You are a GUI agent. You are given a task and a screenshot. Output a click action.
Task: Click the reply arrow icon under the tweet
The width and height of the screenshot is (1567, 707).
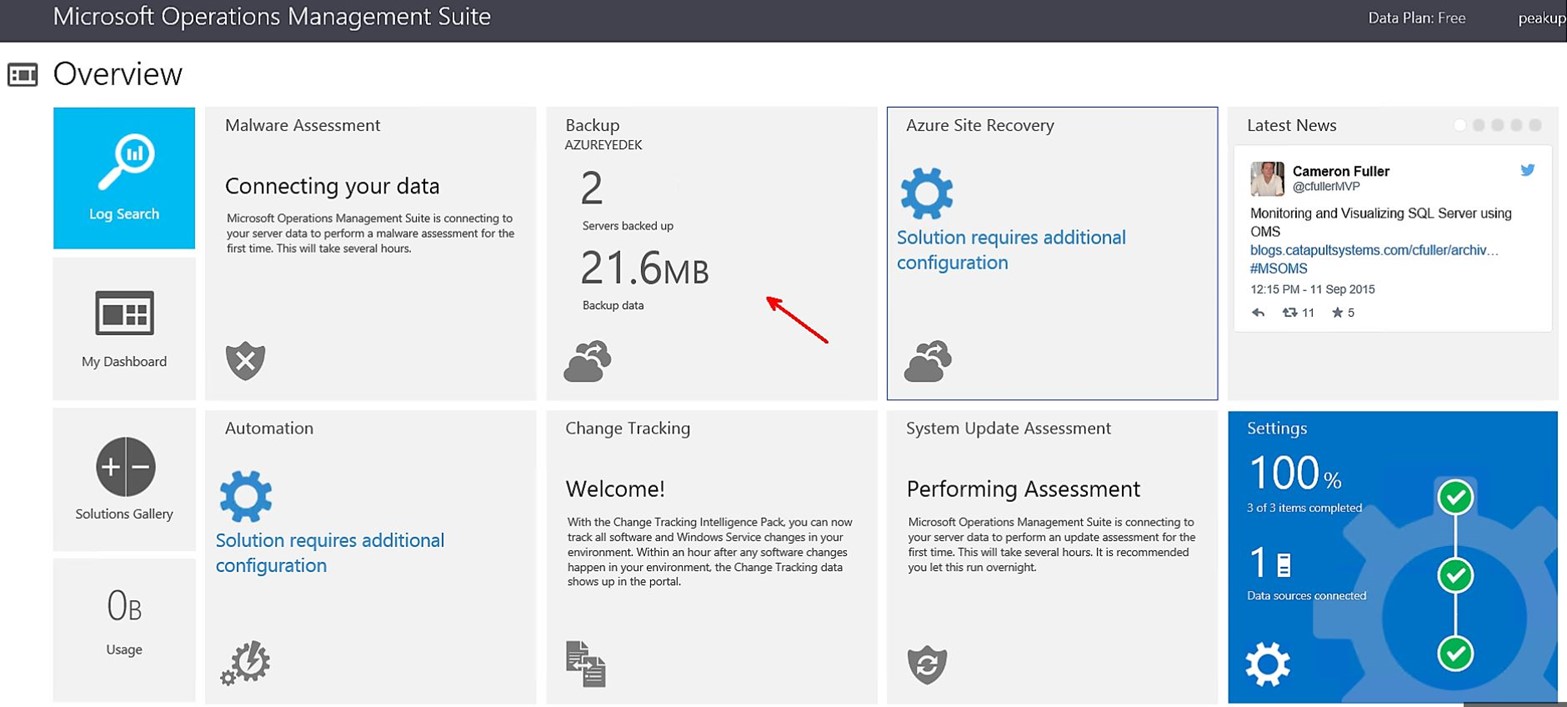pos(1258,313)
